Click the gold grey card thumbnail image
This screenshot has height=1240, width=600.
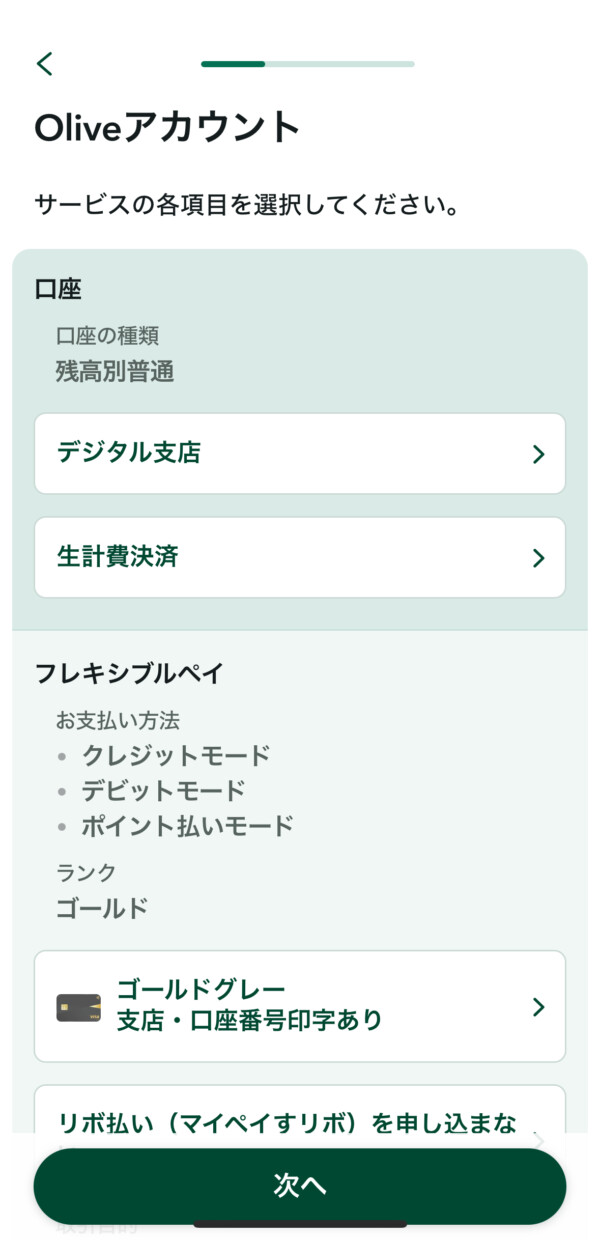[79, 1007]
